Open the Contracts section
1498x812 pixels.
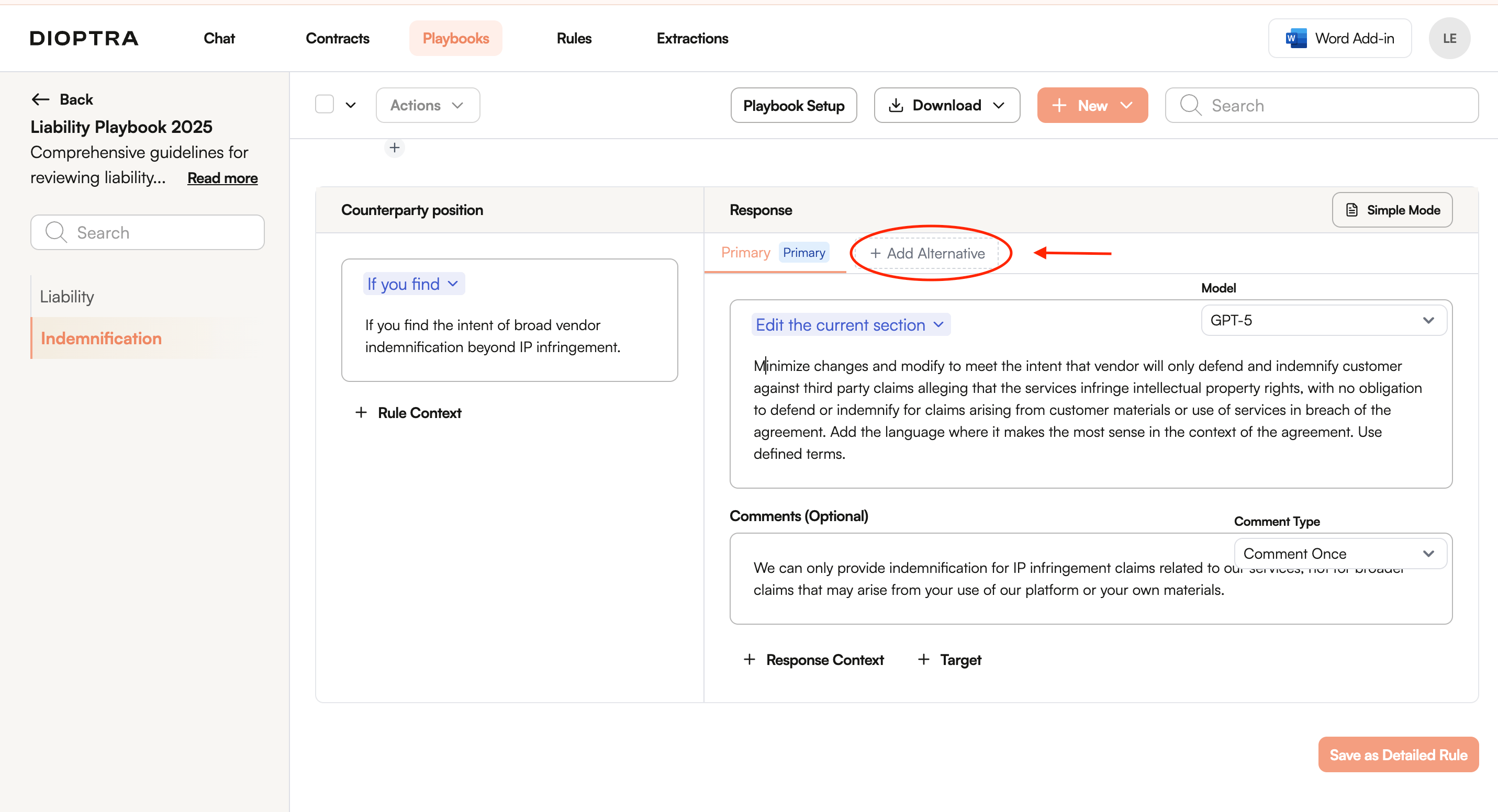pyautogui.click(x=337, y=38)
